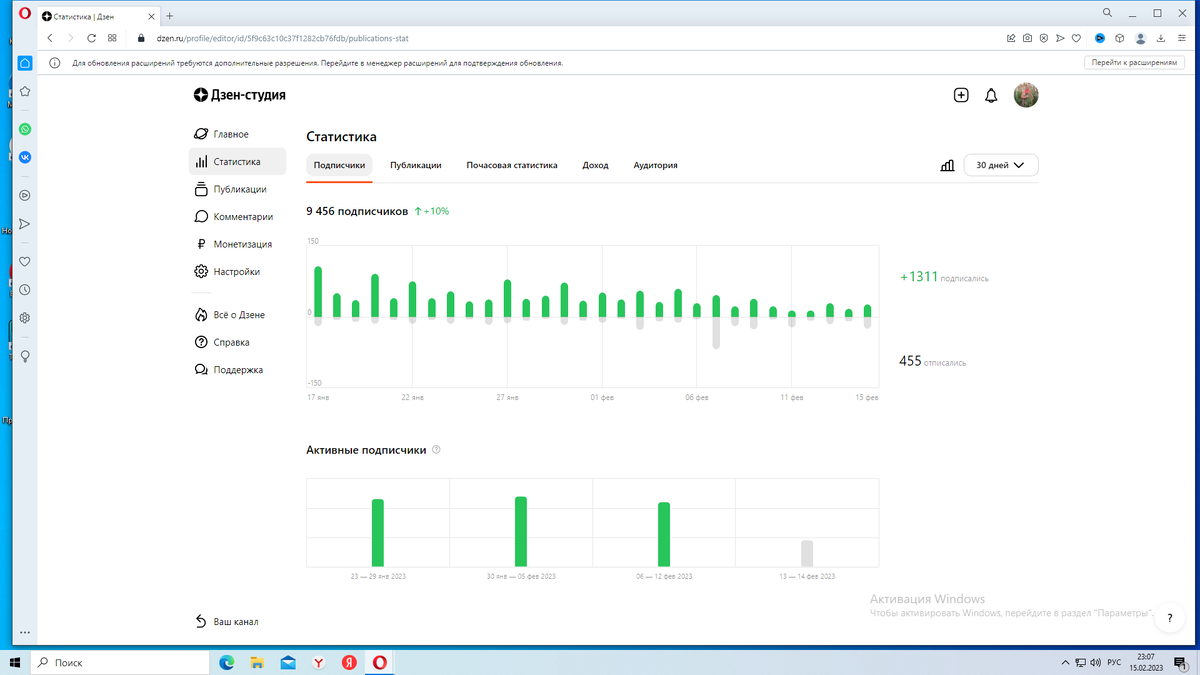Switch to bar chart view icon
The width and height of the screenshot is (1200, 675).
tap(947, 165)
